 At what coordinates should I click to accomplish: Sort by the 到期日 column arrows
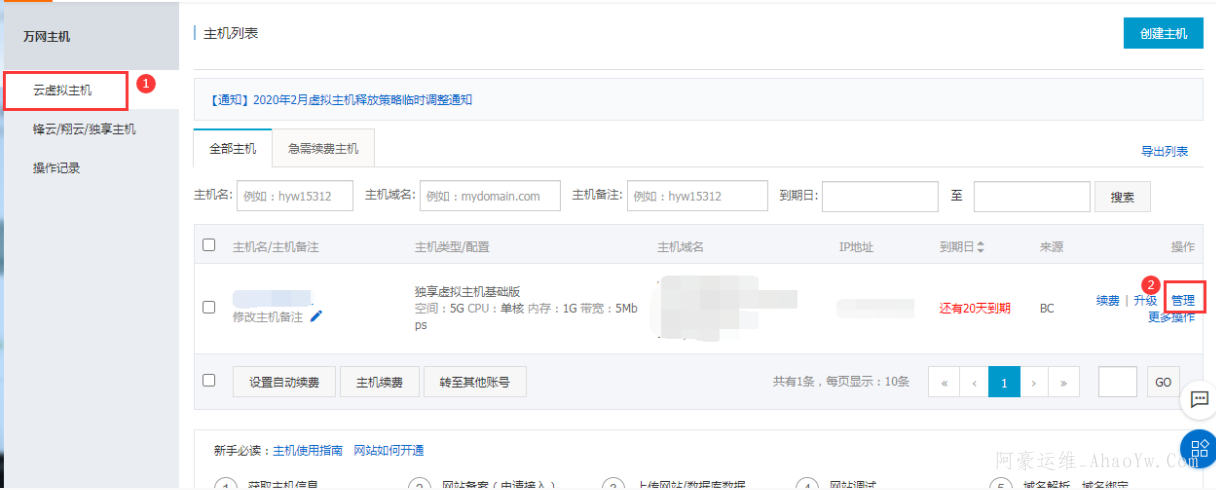point(981,247)
